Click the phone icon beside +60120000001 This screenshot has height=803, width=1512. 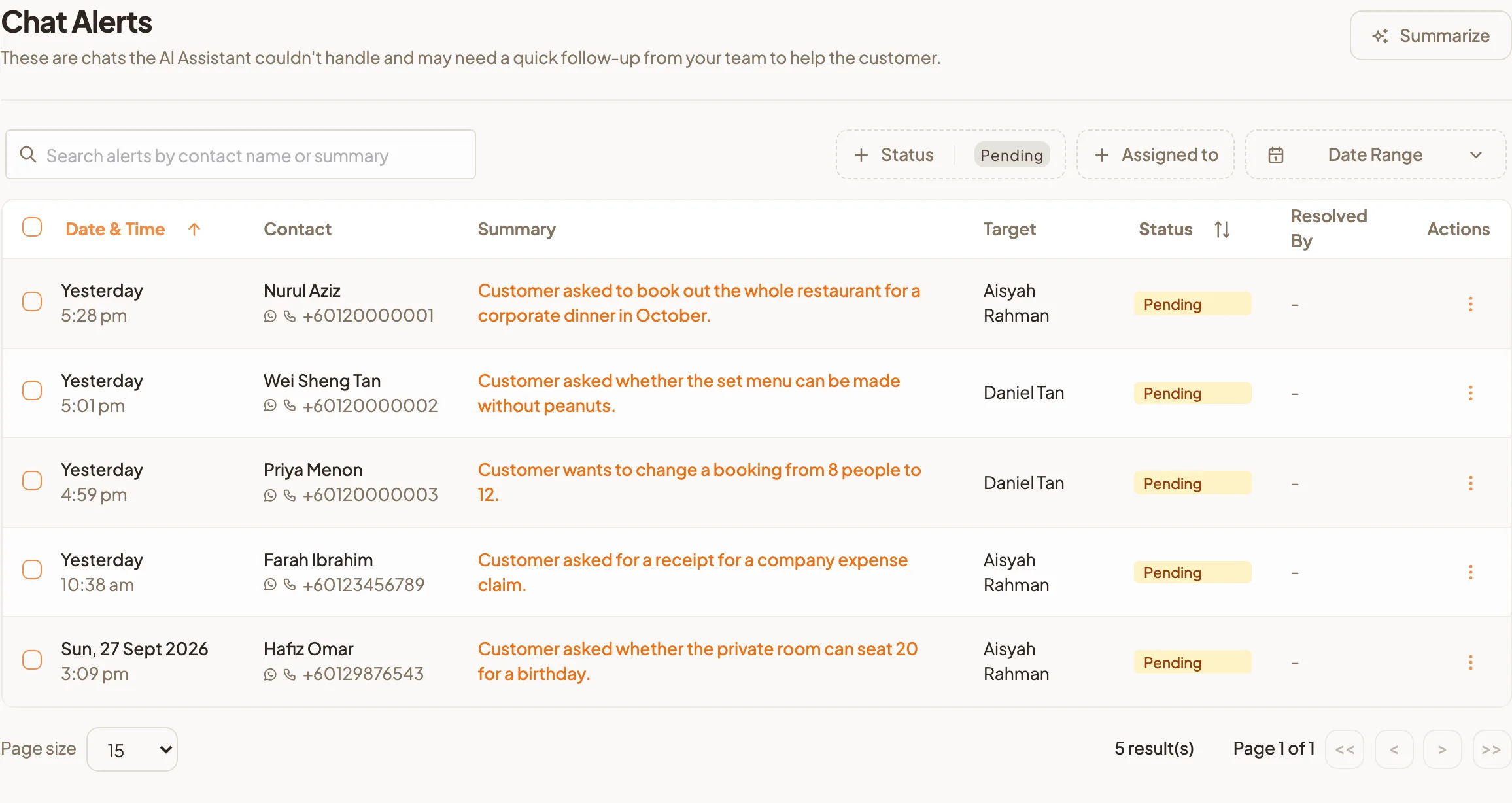290,316
